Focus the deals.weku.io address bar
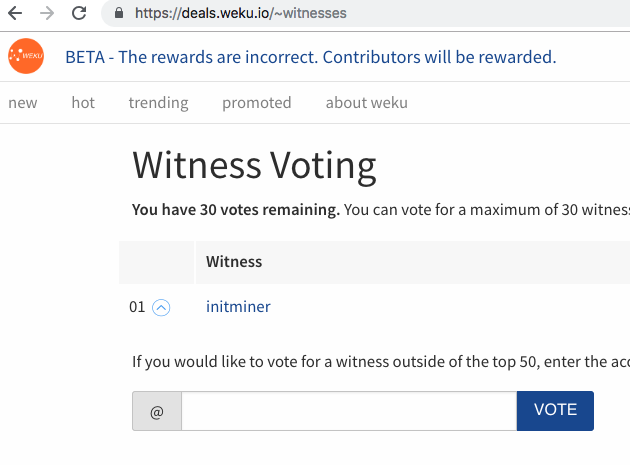Viewport: 630px width, 465px height. 300,15
